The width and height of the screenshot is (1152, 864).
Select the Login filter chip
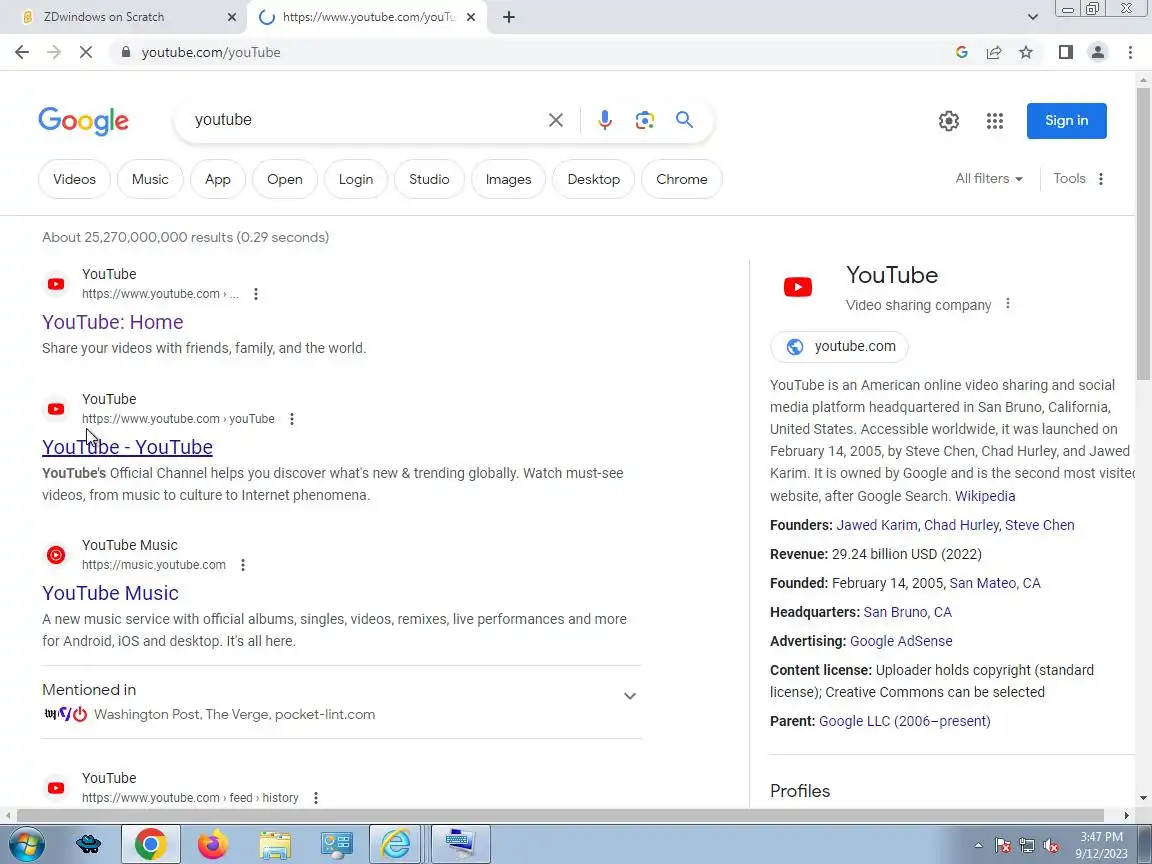point(356,179)
